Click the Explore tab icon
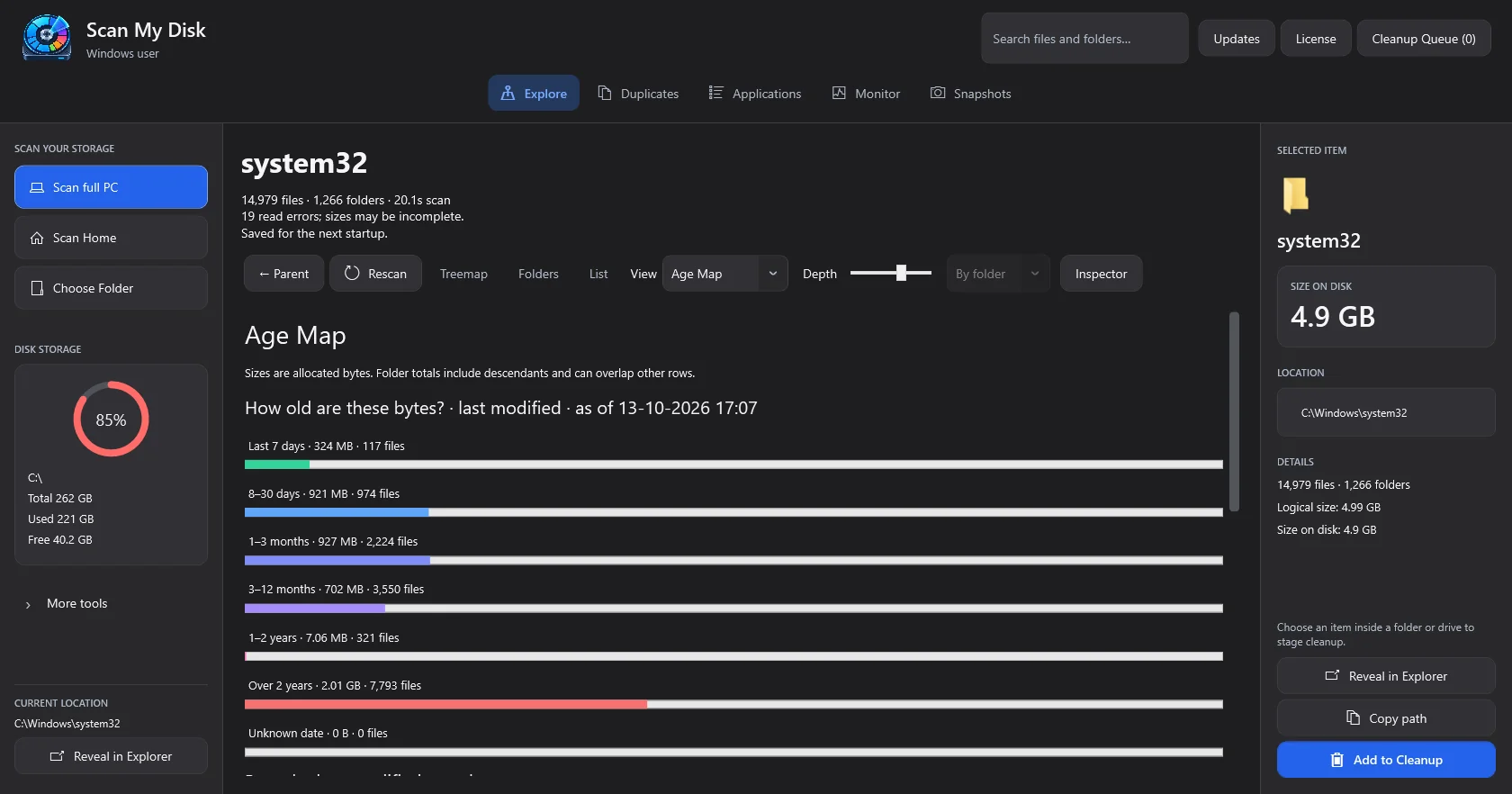Image resolution: width=1512 pixels, height=794 pixels. tap(508, 93)
